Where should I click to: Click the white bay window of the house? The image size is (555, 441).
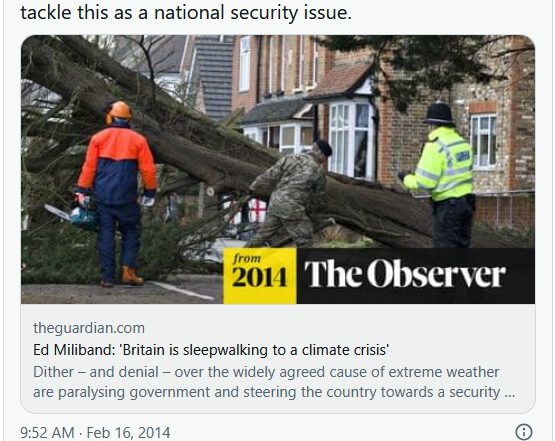[351, 139]
